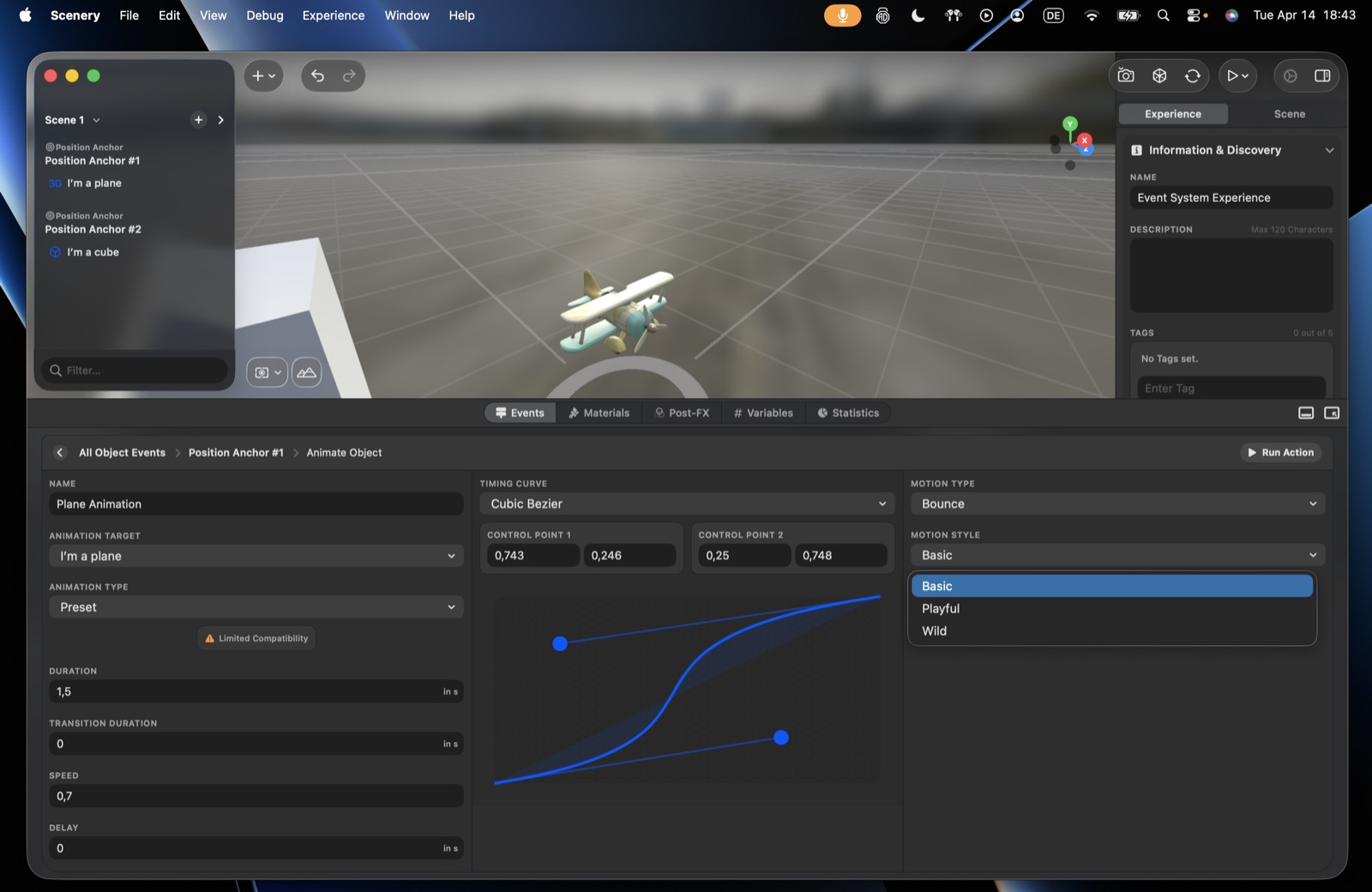Collapse the bottom panel with minimize icon
Viewport: 1372px width, 892px height.
pos(1306,413)
